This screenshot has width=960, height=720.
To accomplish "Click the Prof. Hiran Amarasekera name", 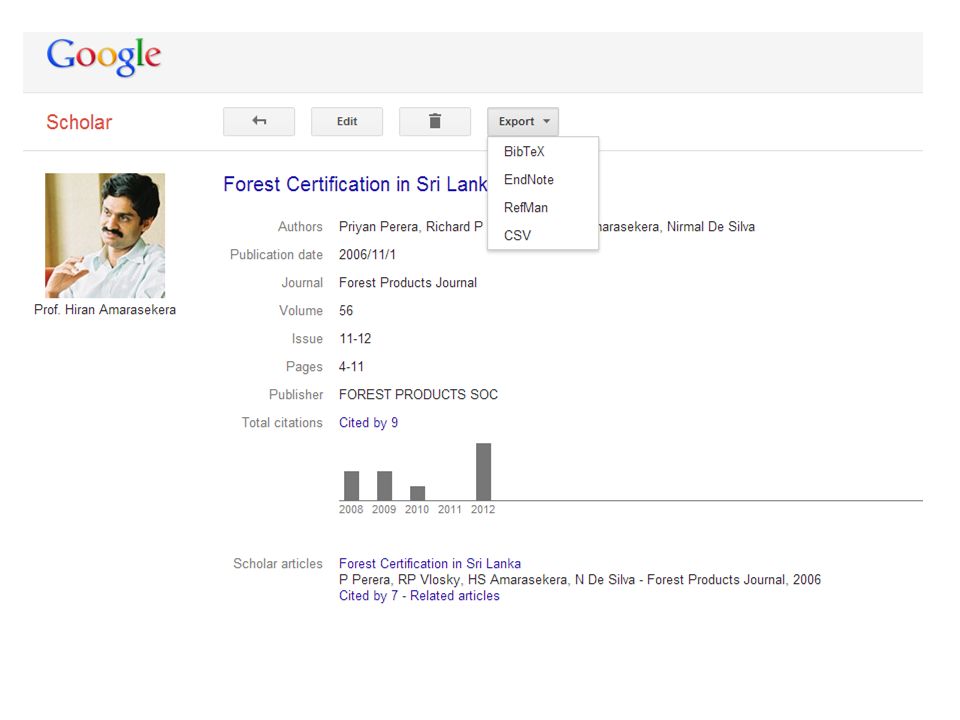I will tap(105, 310).
